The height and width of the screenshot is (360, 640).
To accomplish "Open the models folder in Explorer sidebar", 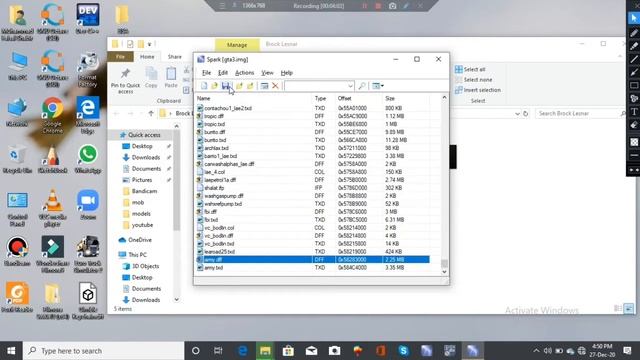I will click(136, 213).
